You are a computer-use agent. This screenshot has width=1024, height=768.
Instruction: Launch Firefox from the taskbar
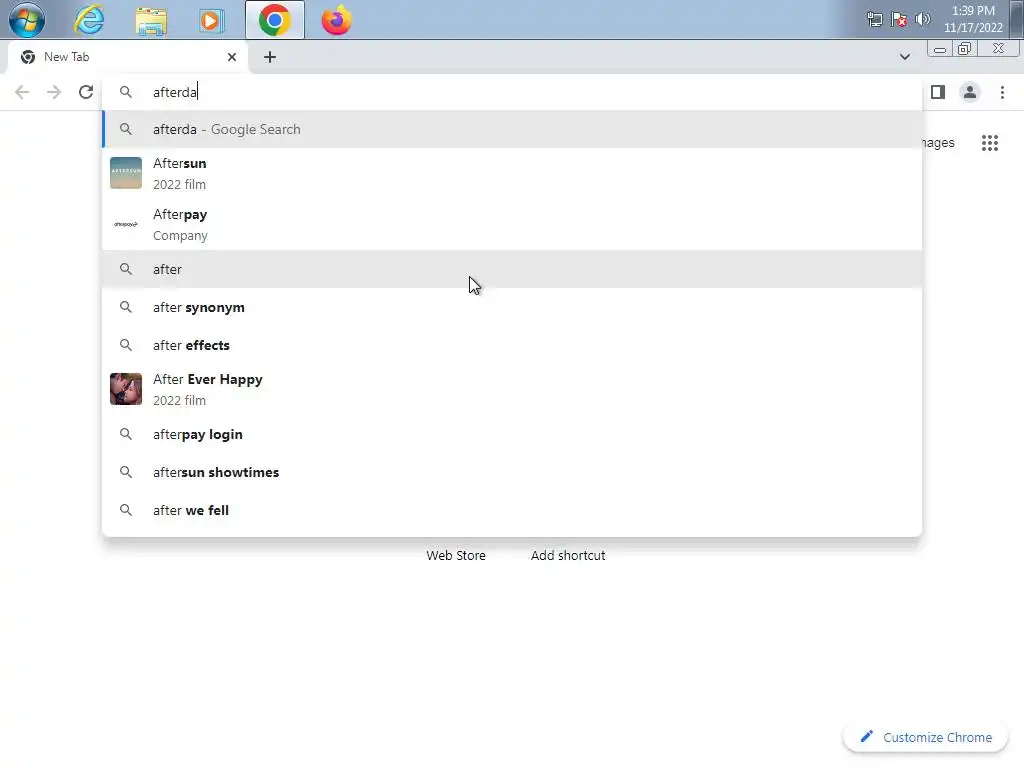[336, 20]
